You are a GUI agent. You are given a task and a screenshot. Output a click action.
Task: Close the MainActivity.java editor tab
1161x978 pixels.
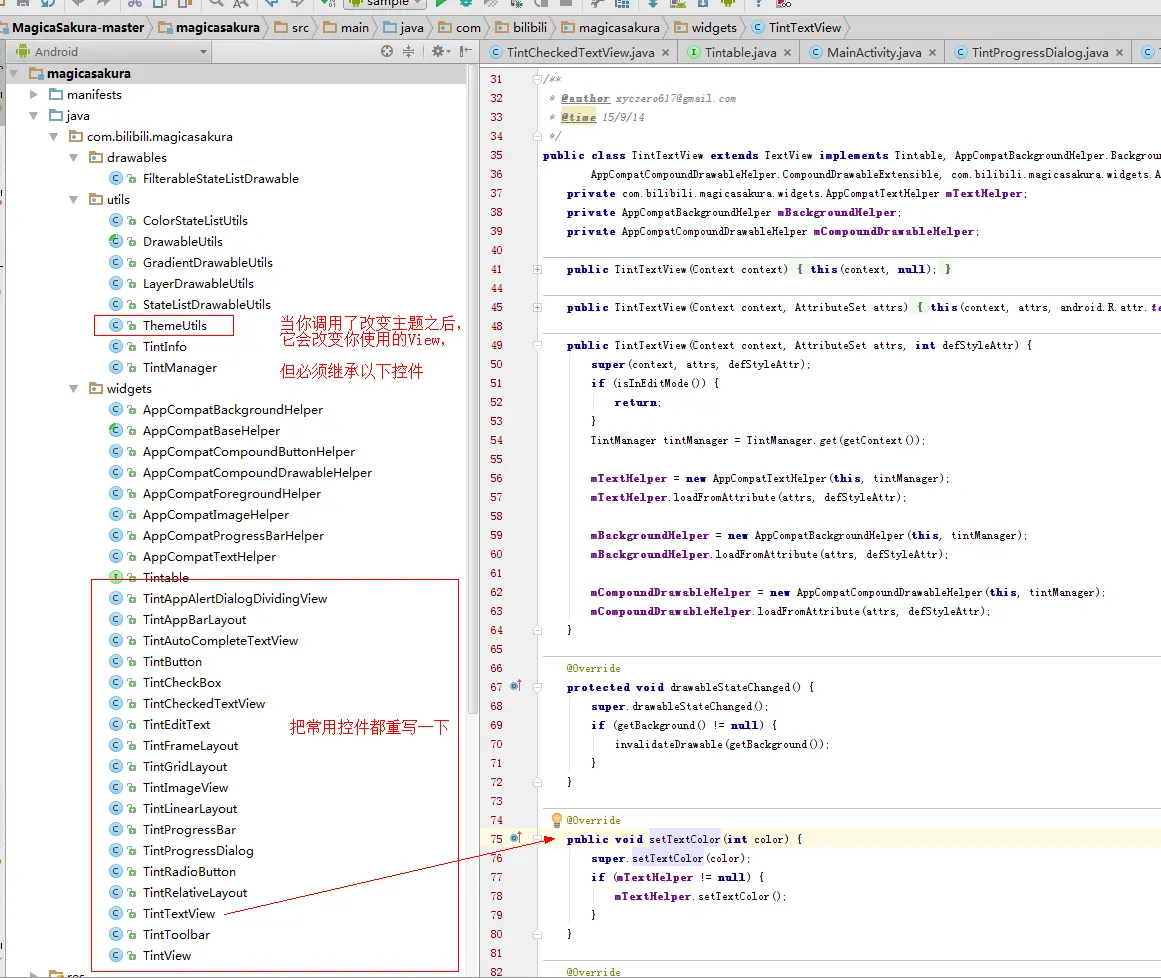tap(932, 53)
